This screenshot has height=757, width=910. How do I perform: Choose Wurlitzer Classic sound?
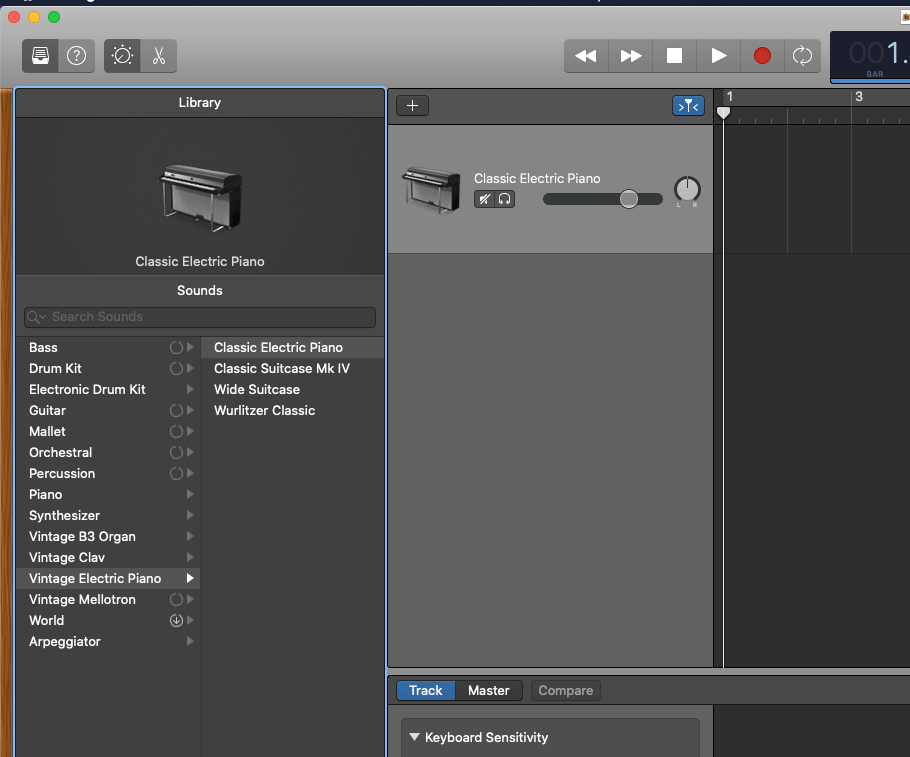point(264,410)
